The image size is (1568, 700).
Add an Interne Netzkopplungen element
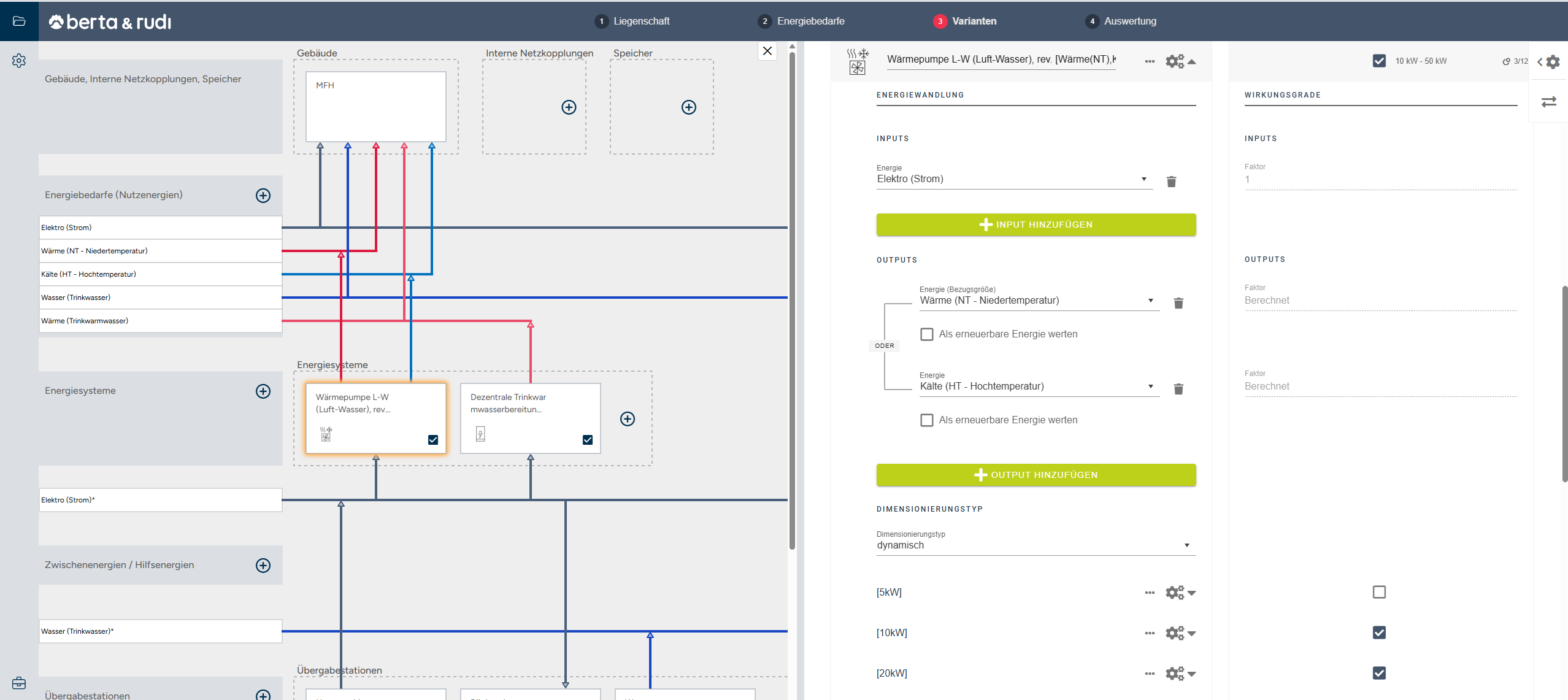(x=569, y=107)
